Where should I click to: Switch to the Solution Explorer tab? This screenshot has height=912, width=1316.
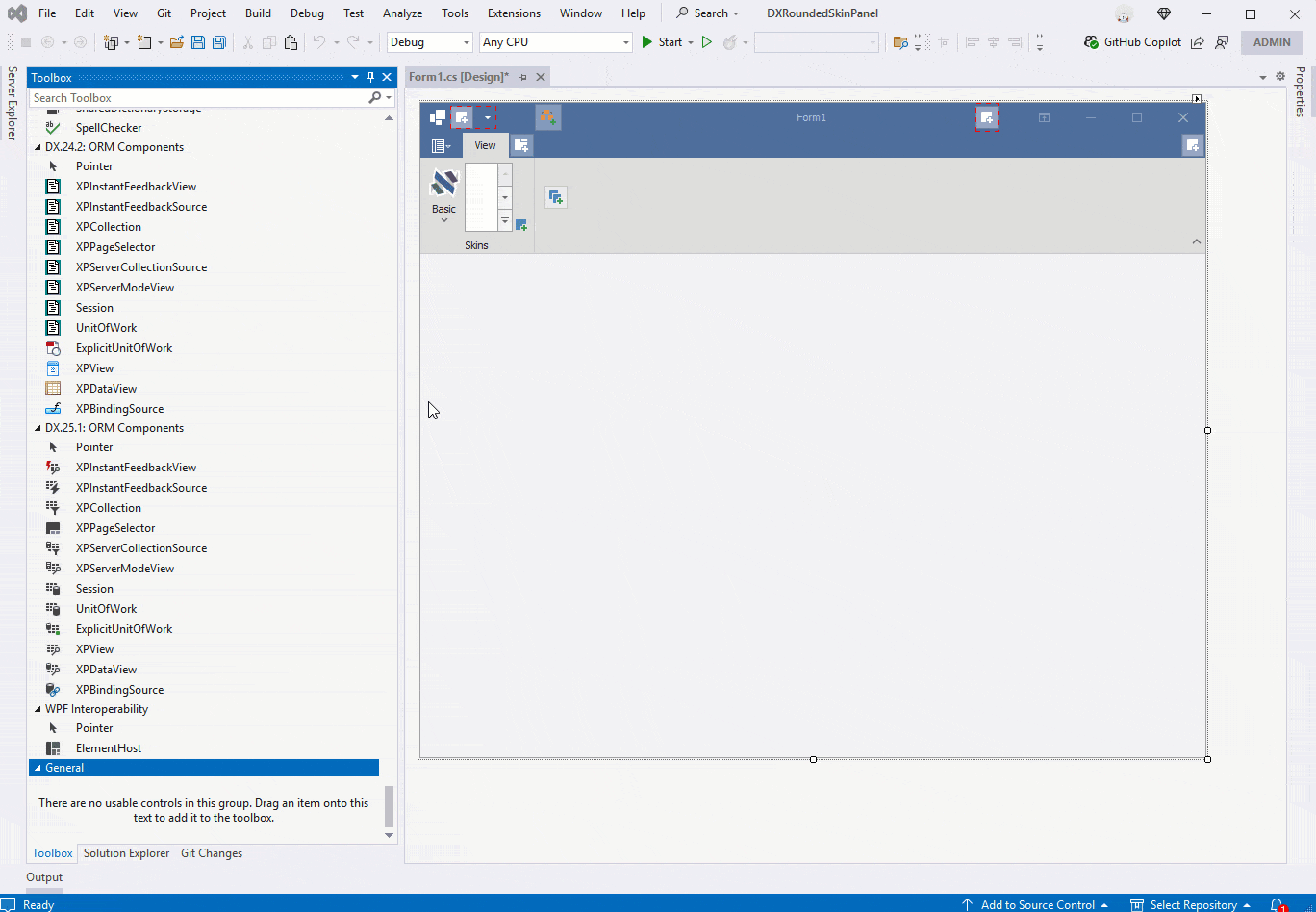click(126, 852)
